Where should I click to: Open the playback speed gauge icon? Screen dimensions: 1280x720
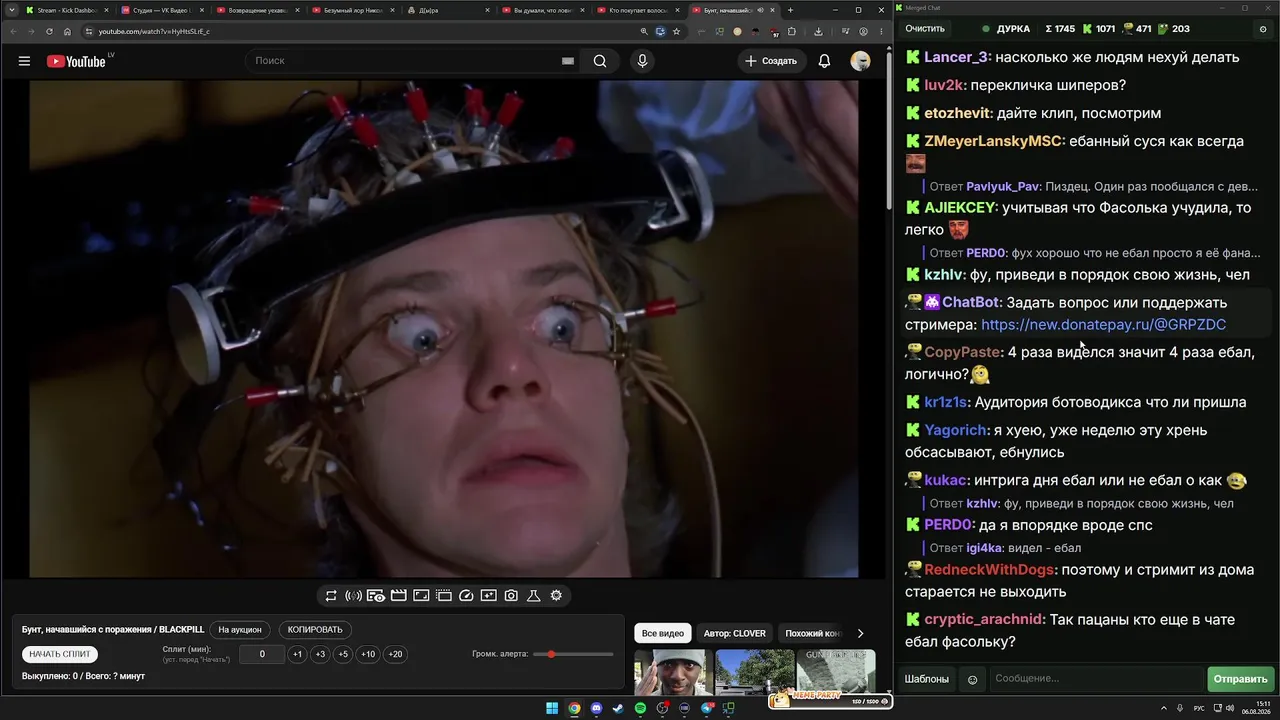pos(466,596)
